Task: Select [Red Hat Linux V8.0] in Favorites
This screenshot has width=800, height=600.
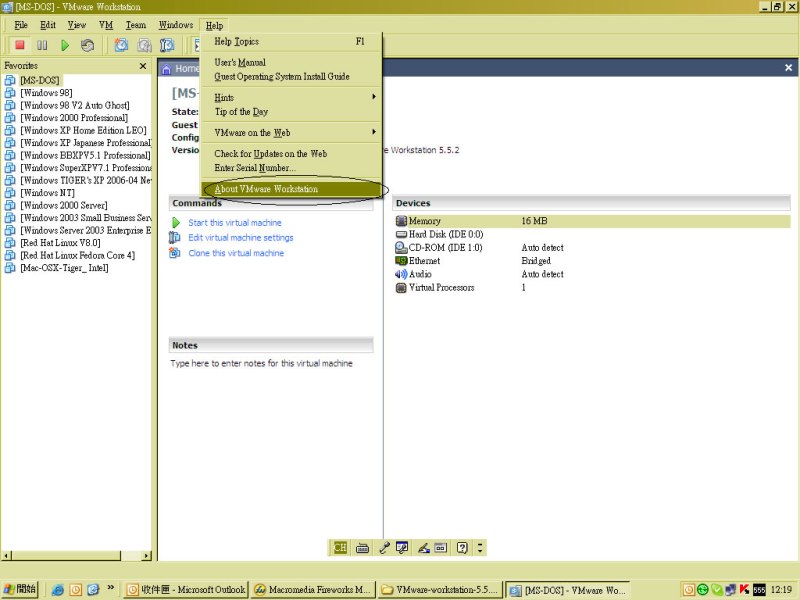Action: [60, 243]
